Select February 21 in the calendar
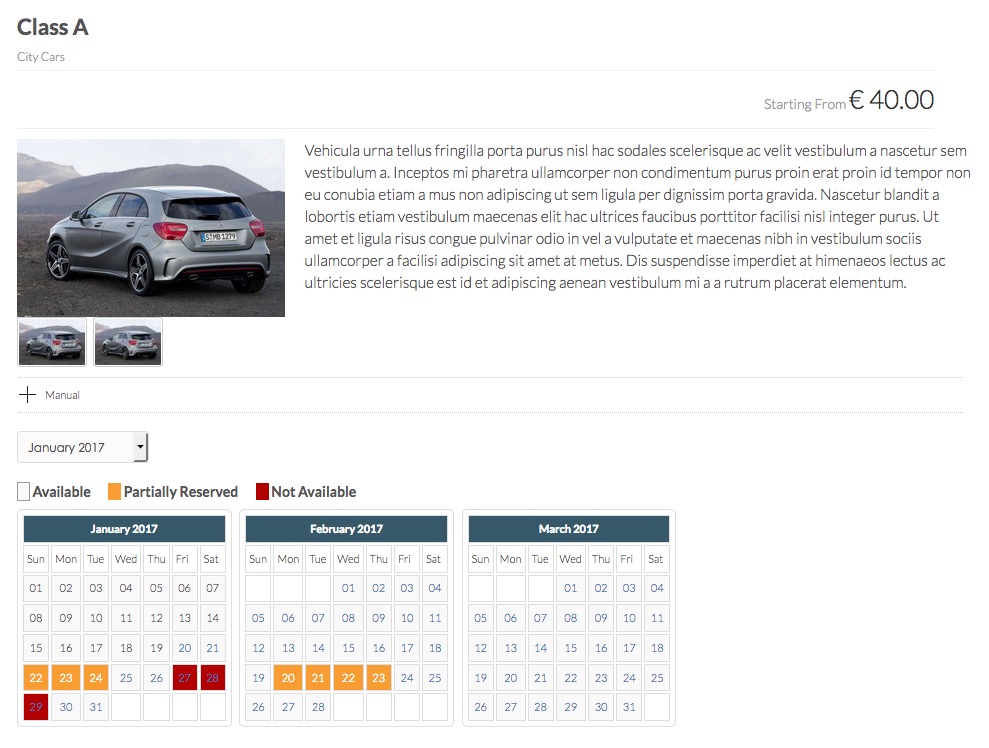The width and height of the screenshot is (989, 748). pyautogui.click(x=318, y=678)
